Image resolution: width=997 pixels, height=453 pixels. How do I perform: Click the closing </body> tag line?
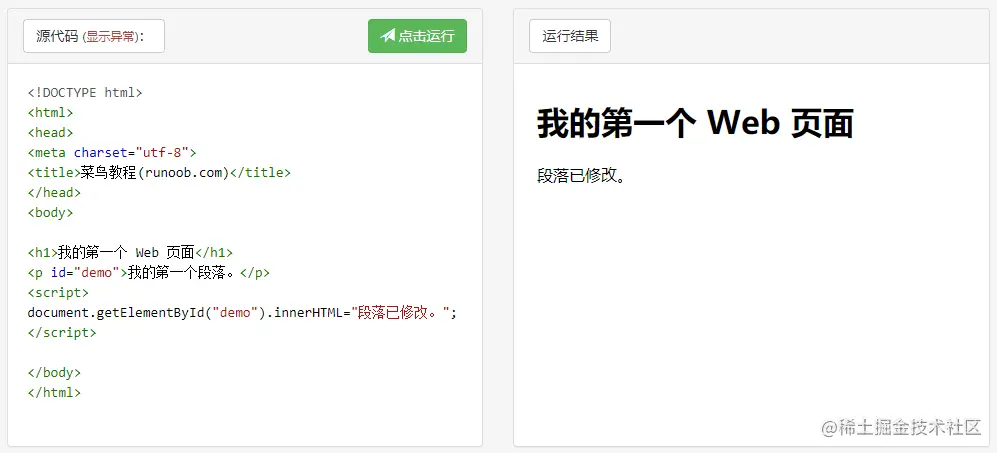[54, 373]
